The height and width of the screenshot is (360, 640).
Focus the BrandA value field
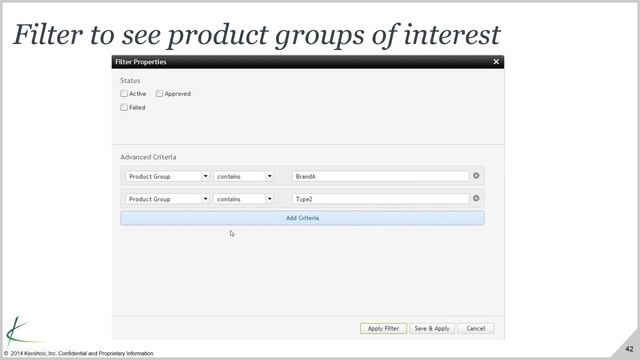click(381, 176)
